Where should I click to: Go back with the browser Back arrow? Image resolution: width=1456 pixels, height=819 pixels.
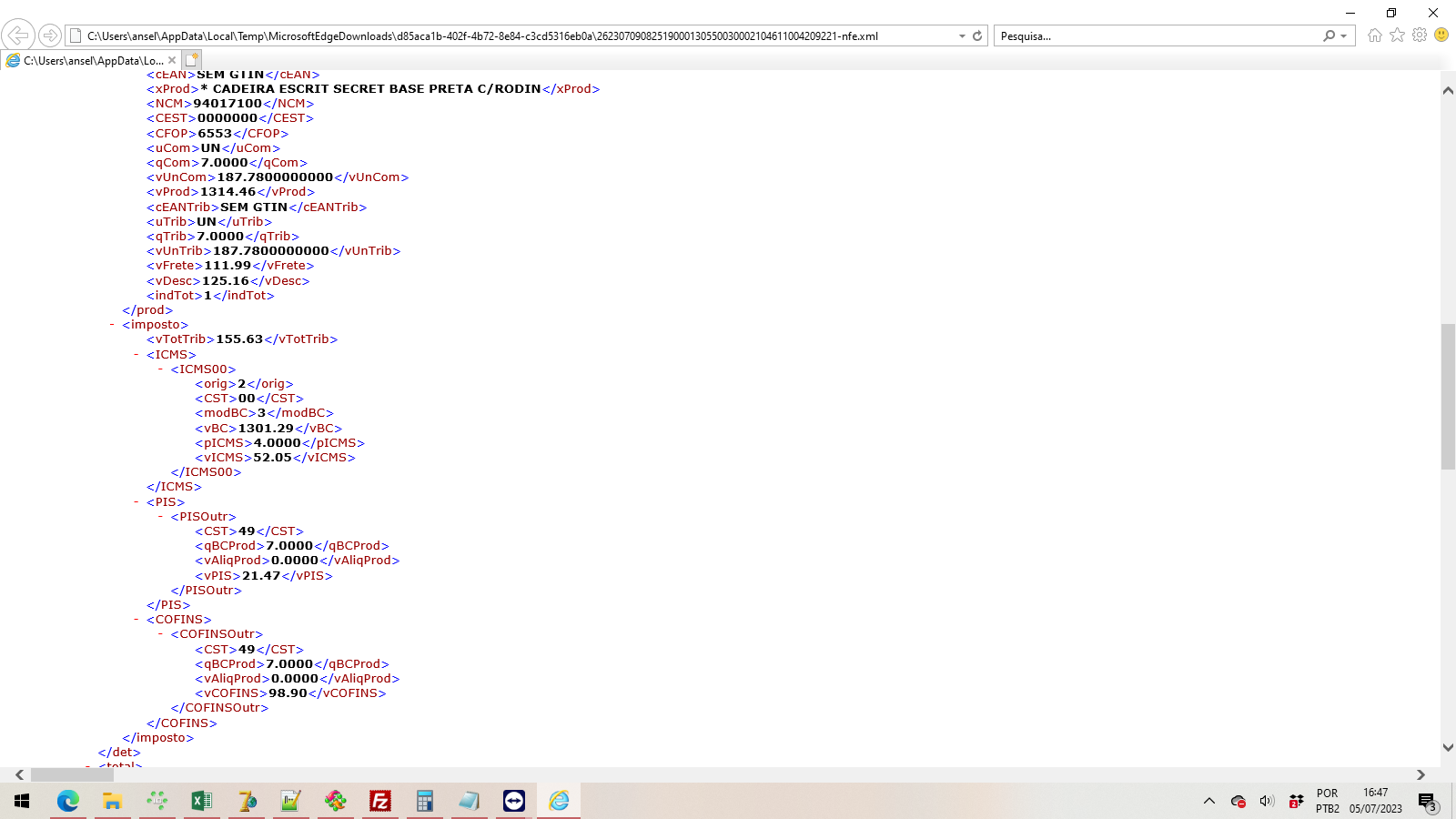pyautogui.click(x=18, y=35)
